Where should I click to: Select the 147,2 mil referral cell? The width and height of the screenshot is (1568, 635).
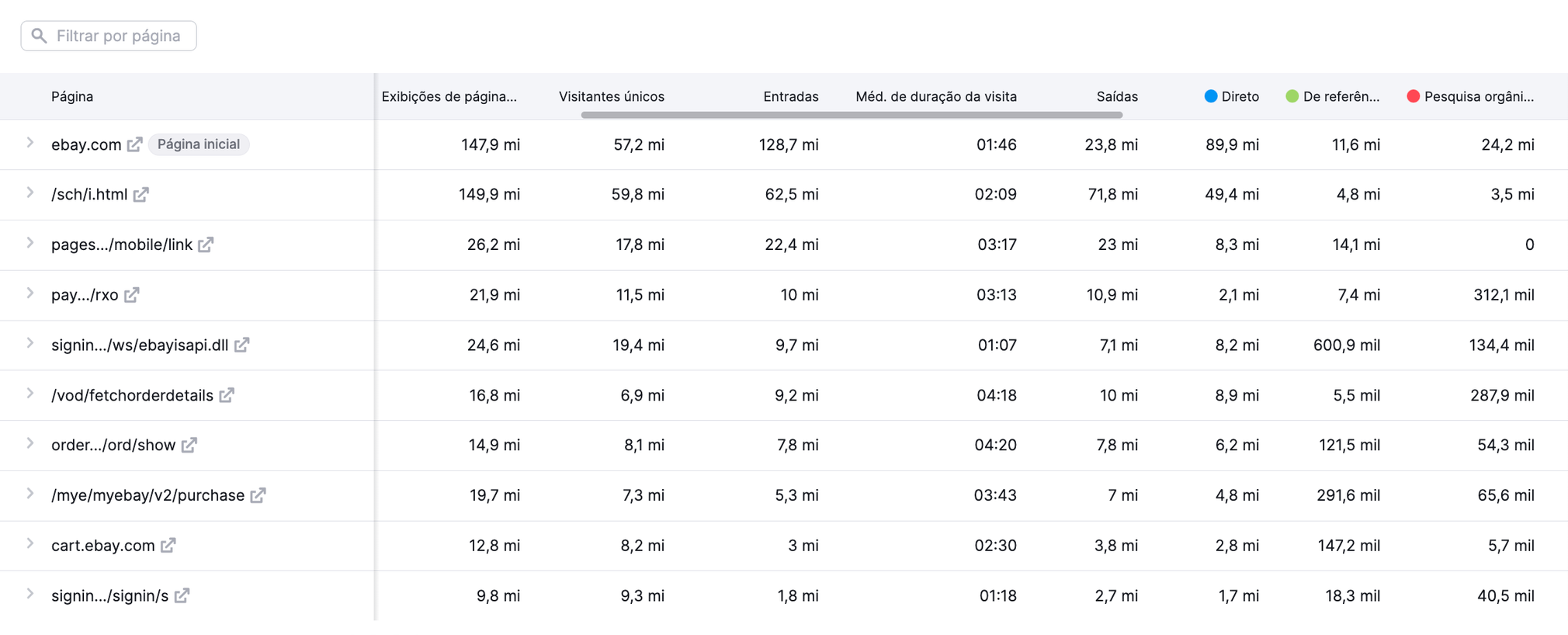pos(1349,546)
